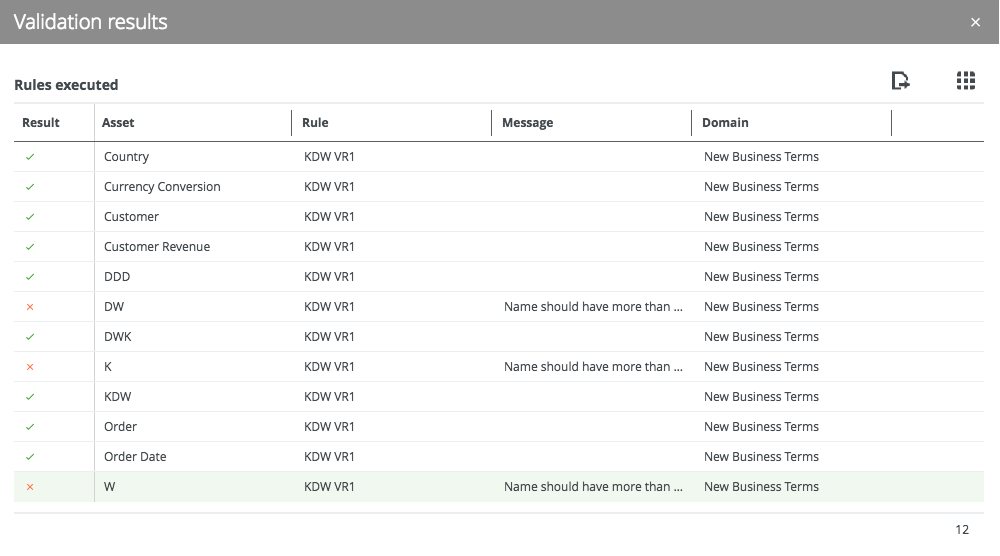Sort by the Message column header
This screenshot has height=556, width=1000.
[x=527, y=122]
